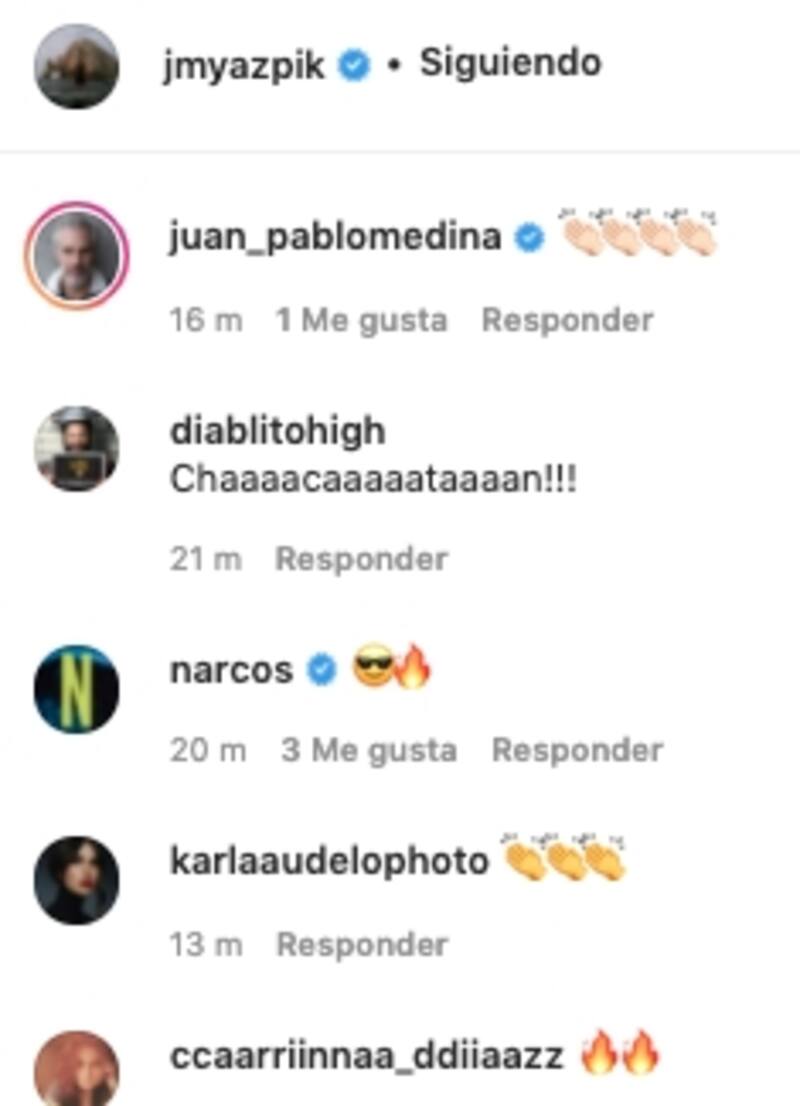View juan_pablomedina story avatar
The width and height of the screenshot is (800, 1106).
click(76, 255)
